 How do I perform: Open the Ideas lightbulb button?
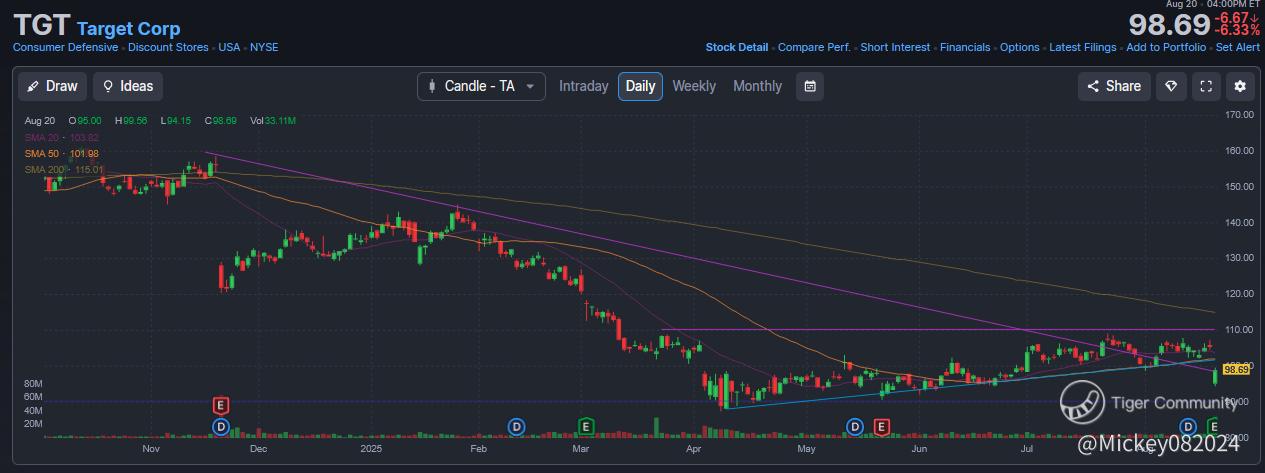coord(128,86)
